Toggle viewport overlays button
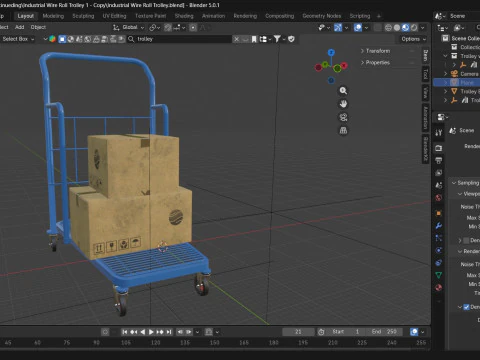480x360 pixels. point(358,28)
